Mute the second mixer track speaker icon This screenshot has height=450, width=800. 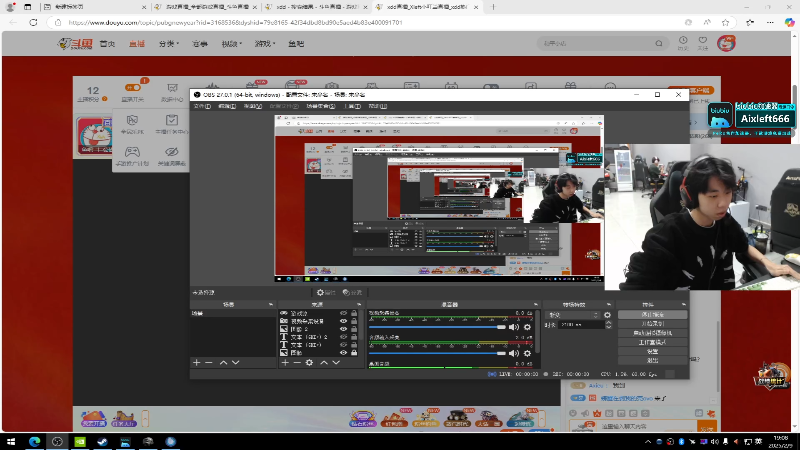pyautogui.click(x=514, y=353)
